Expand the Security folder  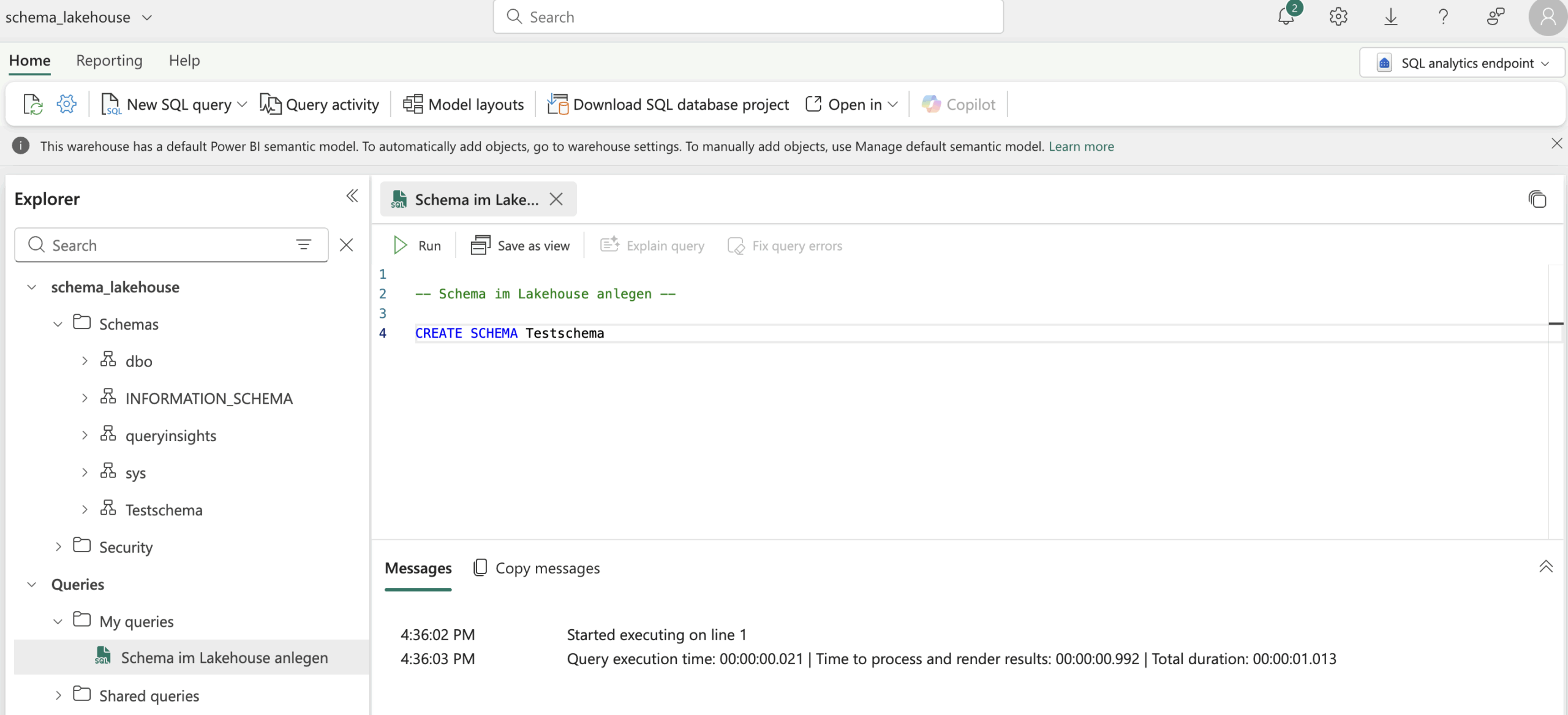[58, 547]
